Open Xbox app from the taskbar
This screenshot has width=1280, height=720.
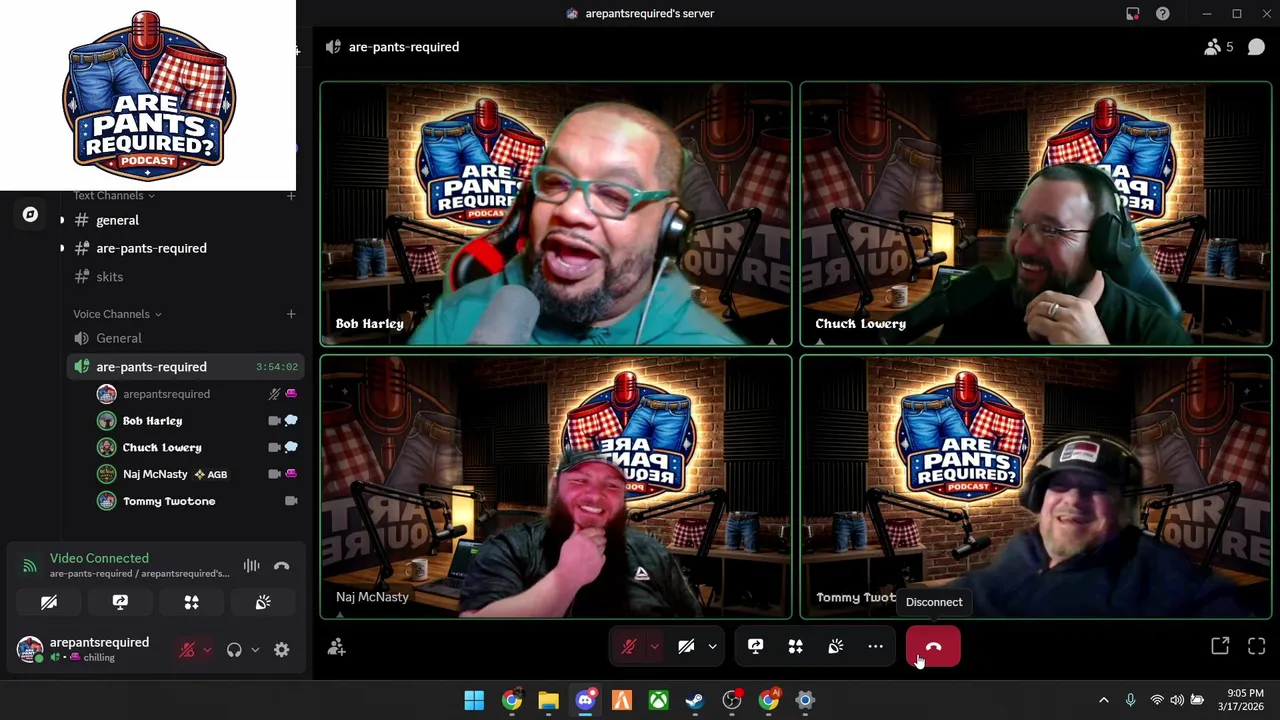point(658,700)
